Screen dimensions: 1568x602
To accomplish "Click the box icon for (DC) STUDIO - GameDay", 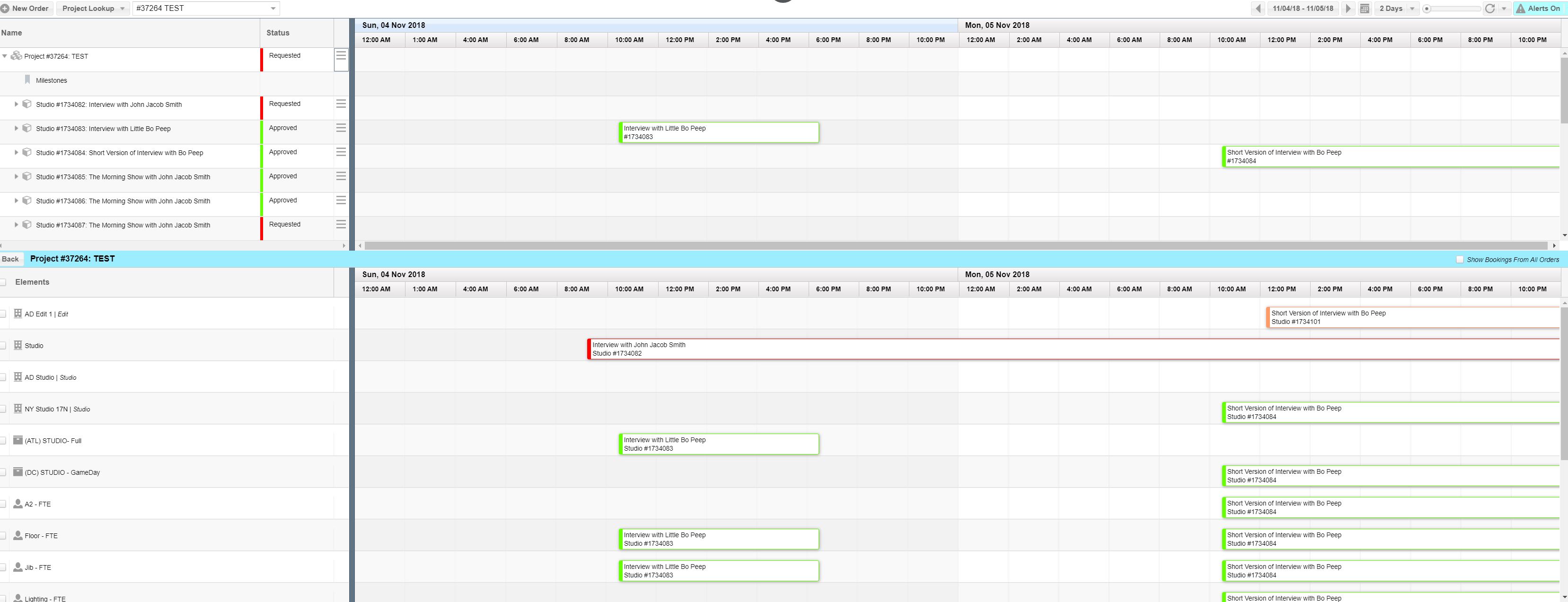I will pyautogui.click(x=18, y=471).
